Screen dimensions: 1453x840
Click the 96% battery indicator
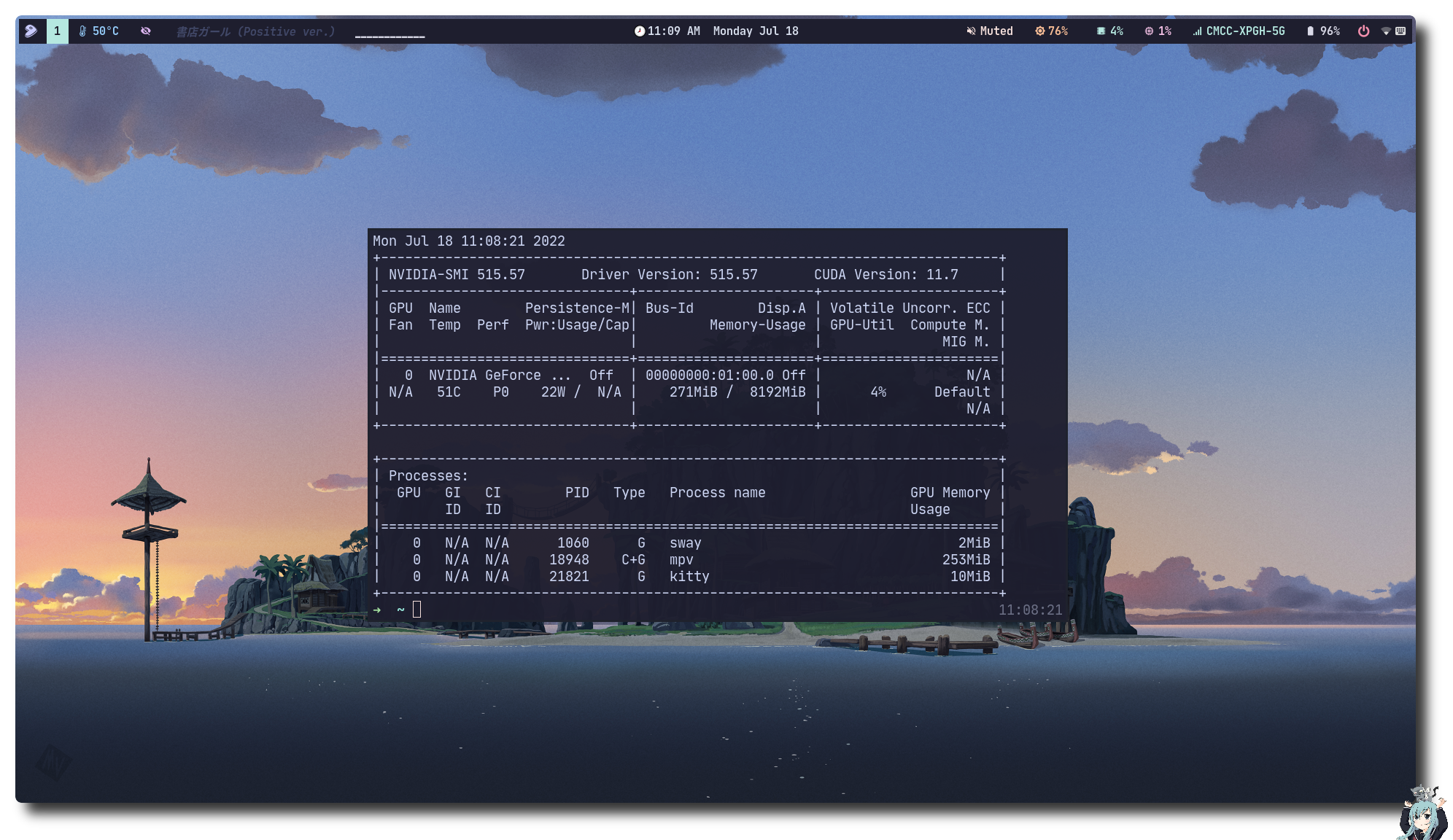pyautogui.click(x=1323, y=31)
